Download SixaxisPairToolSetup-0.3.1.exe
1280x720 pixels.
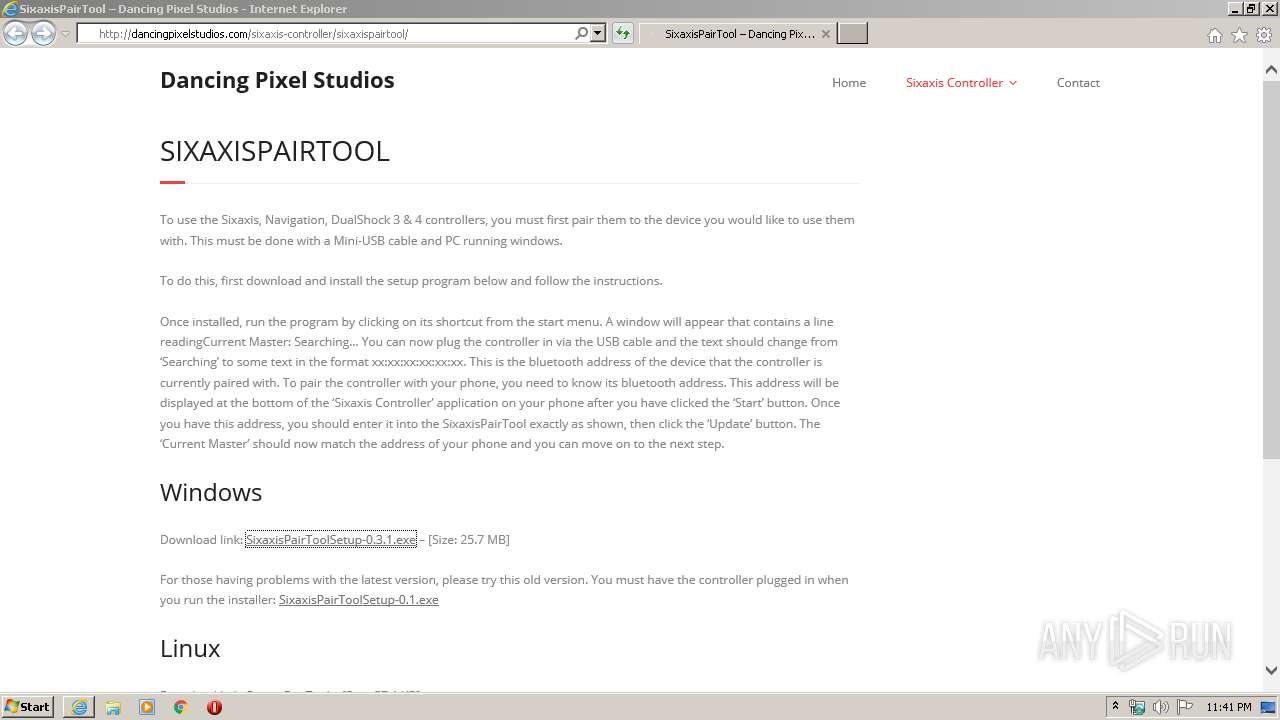coord(331,540)
